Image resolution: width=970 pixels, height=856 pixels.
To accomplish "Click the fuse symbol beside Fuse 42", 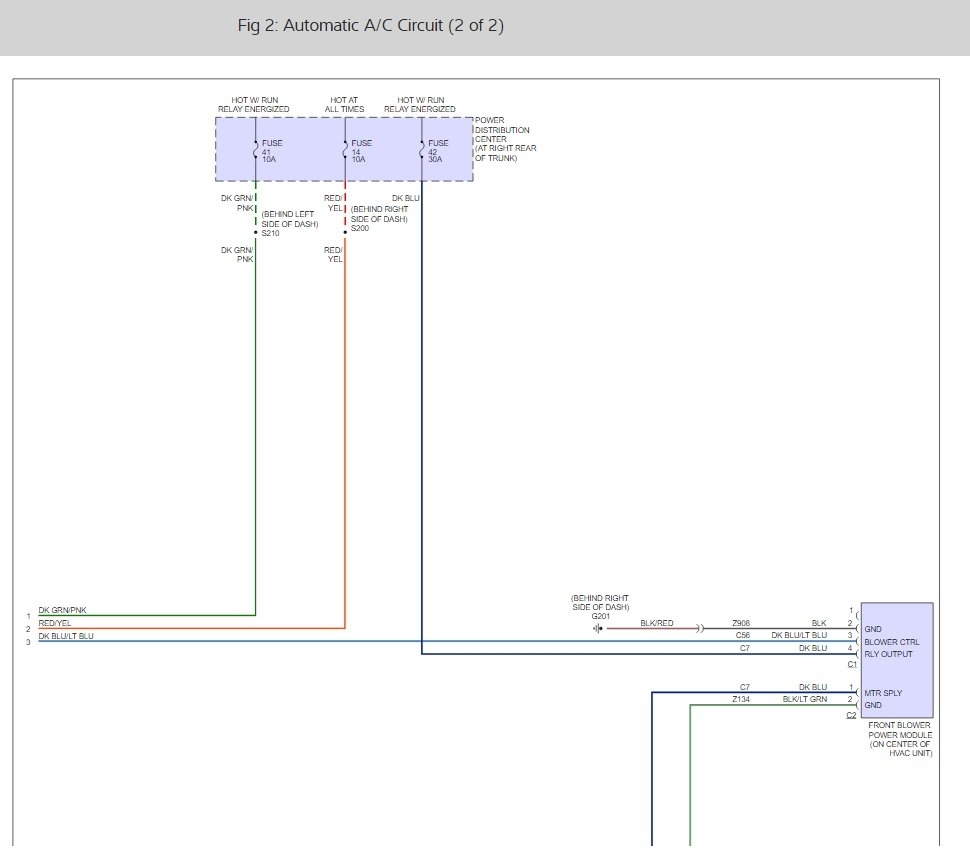I will click(422, 150).
